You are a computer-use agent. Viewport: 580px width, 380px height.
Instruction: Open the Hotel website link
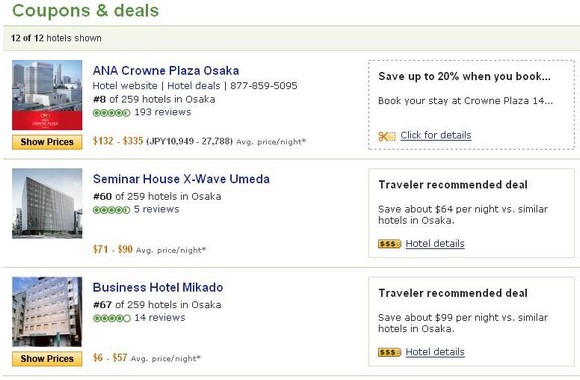coord(125,86)
